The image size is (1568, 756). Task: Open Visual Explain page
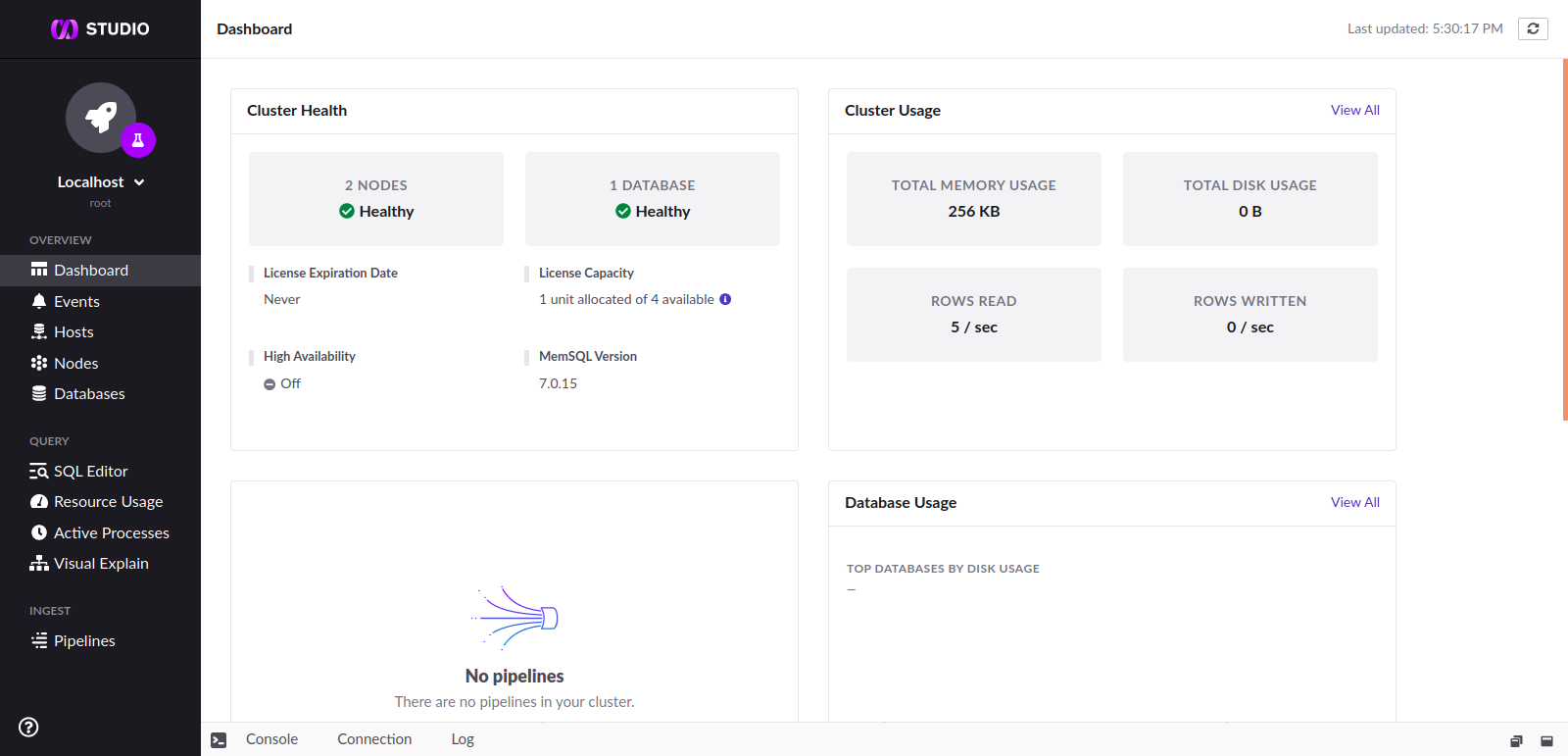pyautogui.click(x=100, y=563)
